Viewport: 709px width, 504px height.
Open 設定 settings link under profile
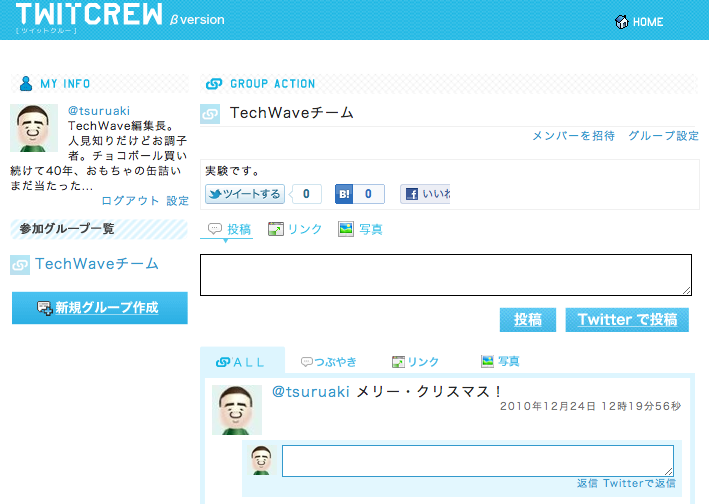click(x=178, y=201)
